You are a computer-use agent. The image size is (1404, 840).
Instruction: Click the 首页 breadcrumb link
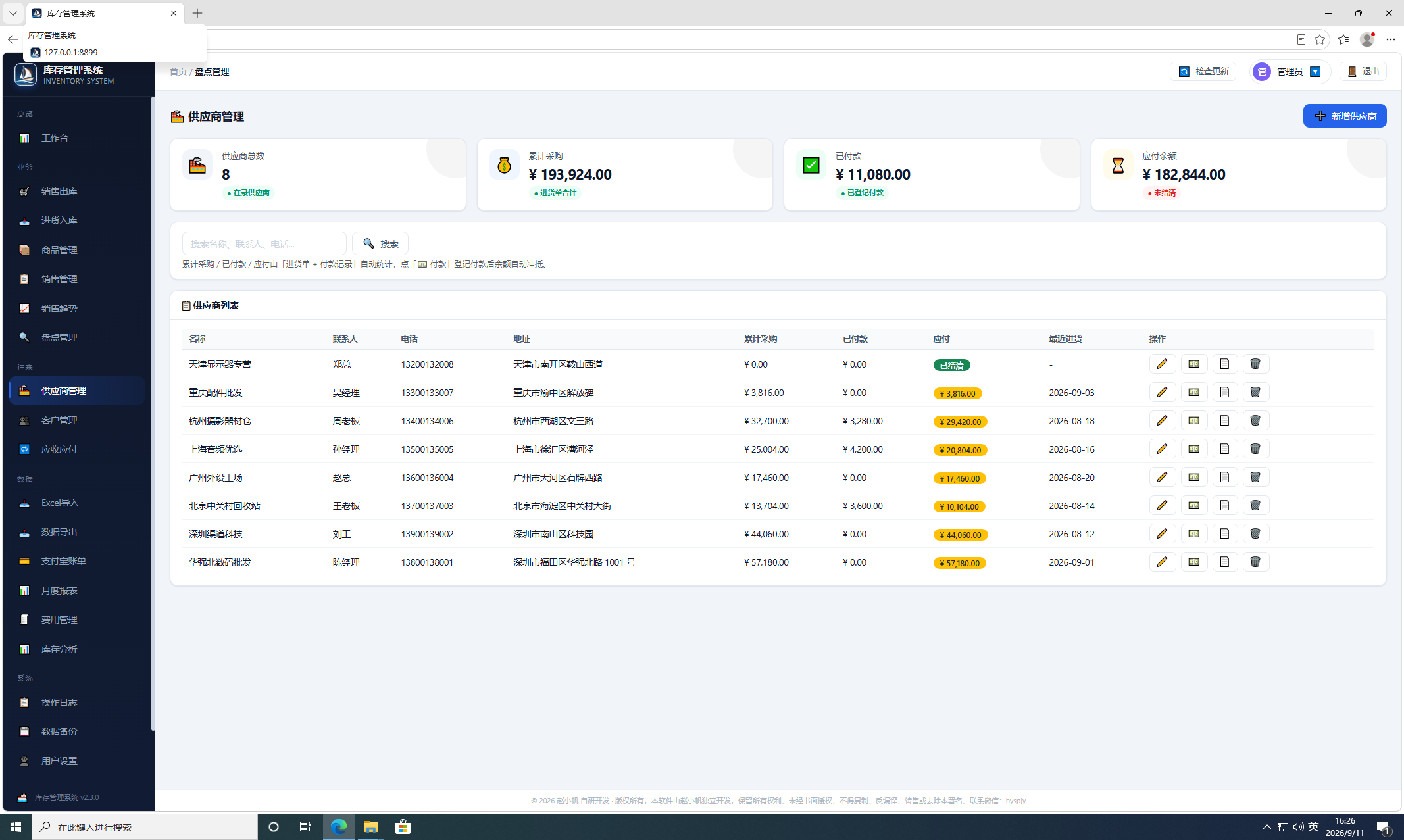click(x=178, y=72)
